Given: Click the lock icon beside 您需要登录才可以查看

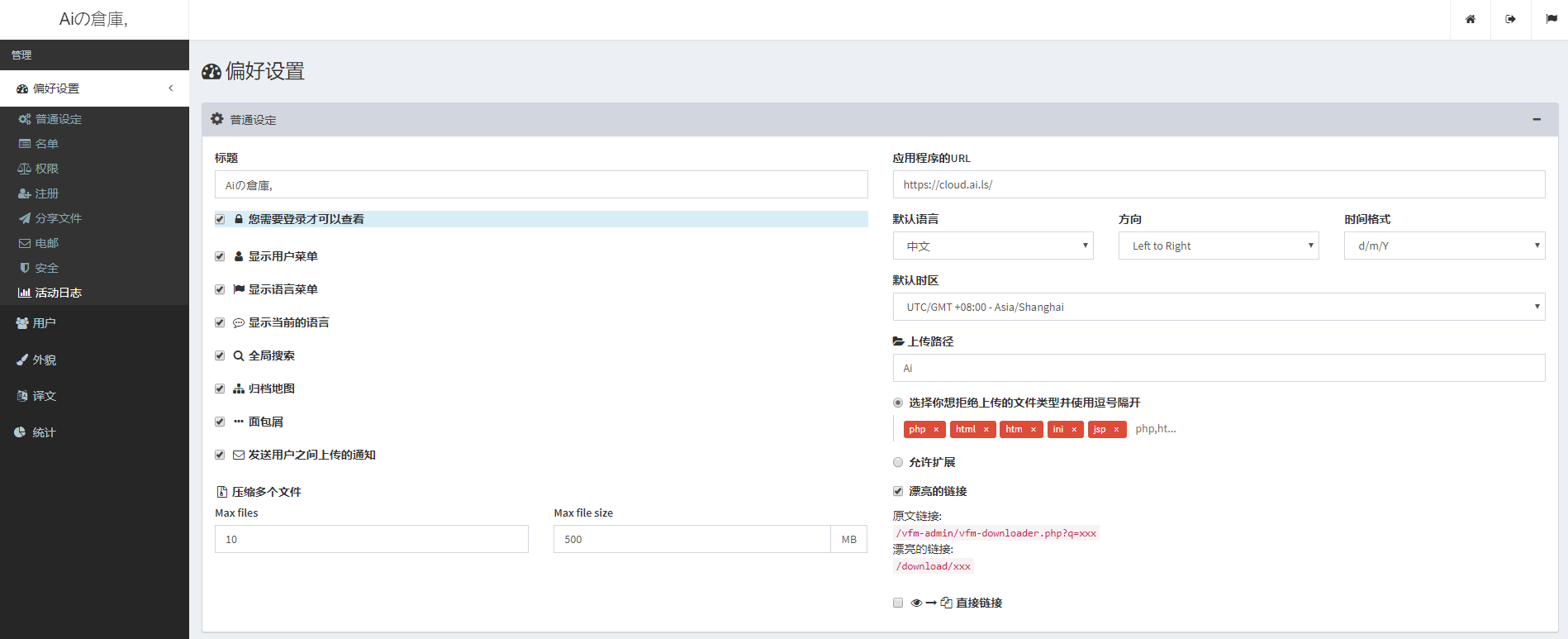Looking at the screenshot, I should pos(239,219).
